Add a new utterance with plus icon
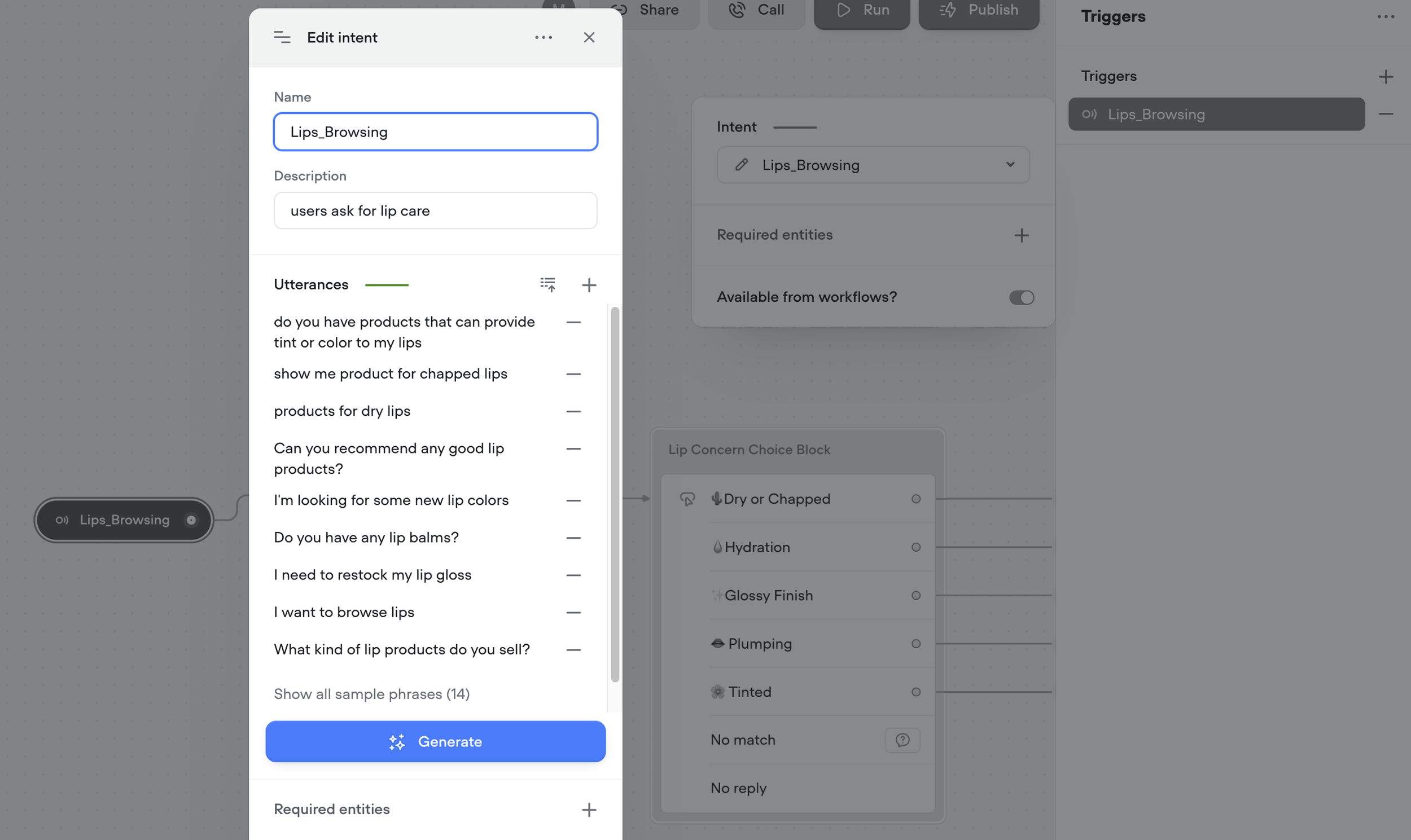This screenshot has width=1411, height=840. (589, 285)
